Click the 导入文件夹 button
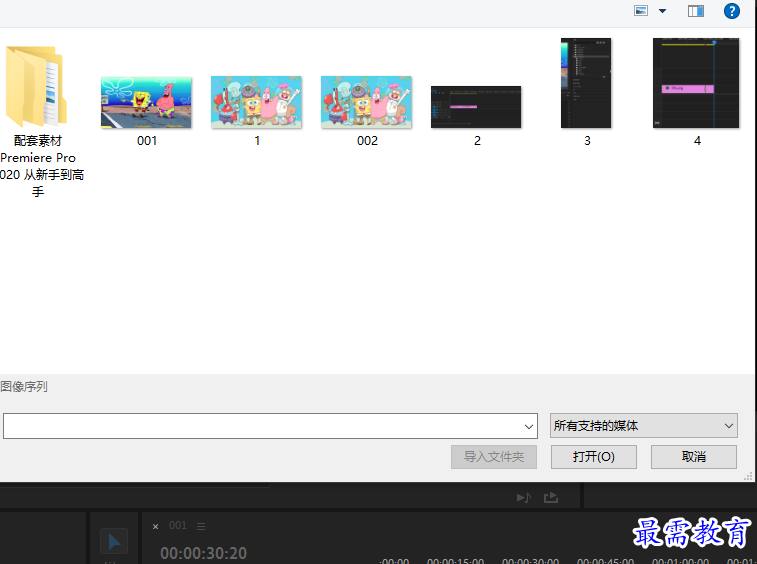This screenshot has width=757, height=564. click(x=494, y=457)
